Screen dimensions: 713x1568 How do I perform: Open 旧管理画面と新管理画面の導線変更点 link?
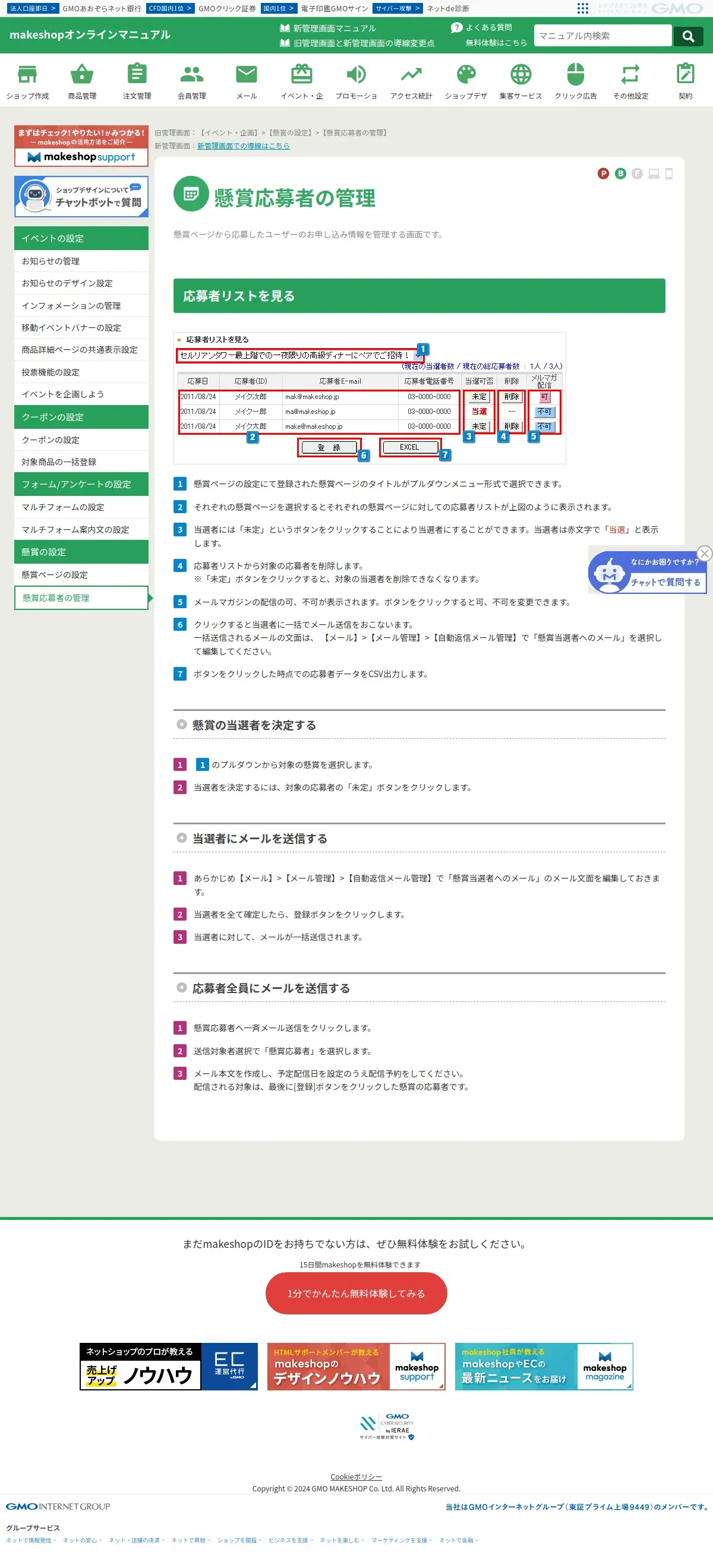[358, 43]
